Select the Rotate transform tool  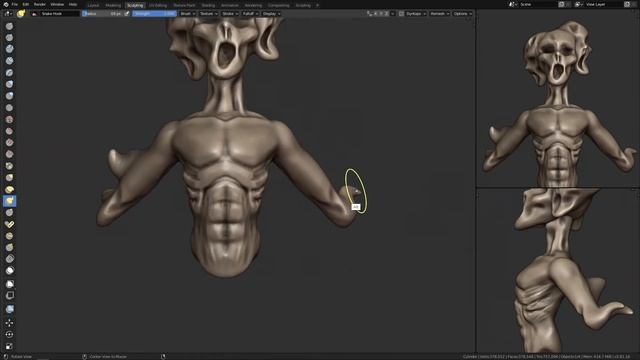(x=9, y=335)
